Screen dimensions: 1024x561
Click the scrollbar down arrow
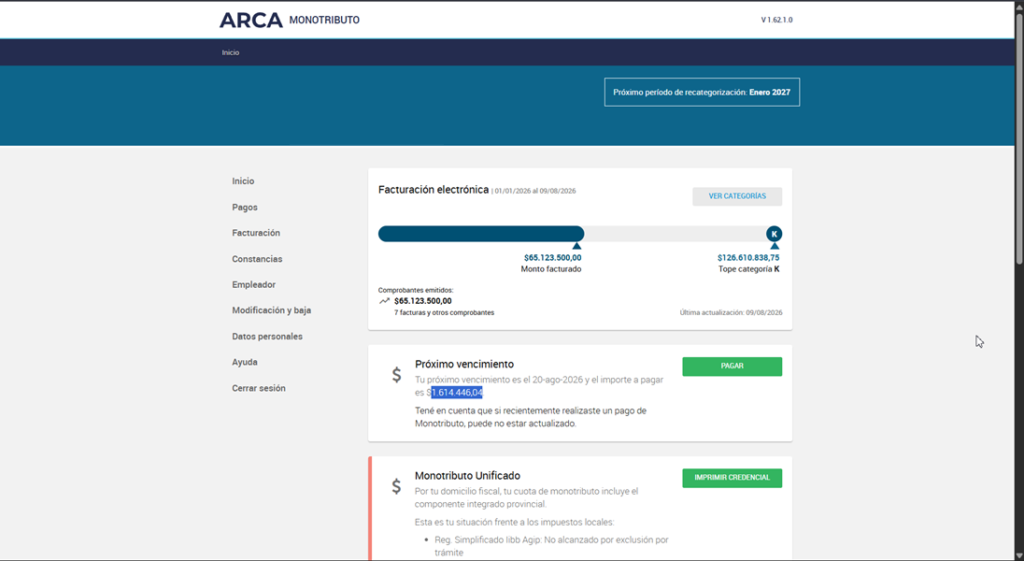click(x=1019, y=556)
